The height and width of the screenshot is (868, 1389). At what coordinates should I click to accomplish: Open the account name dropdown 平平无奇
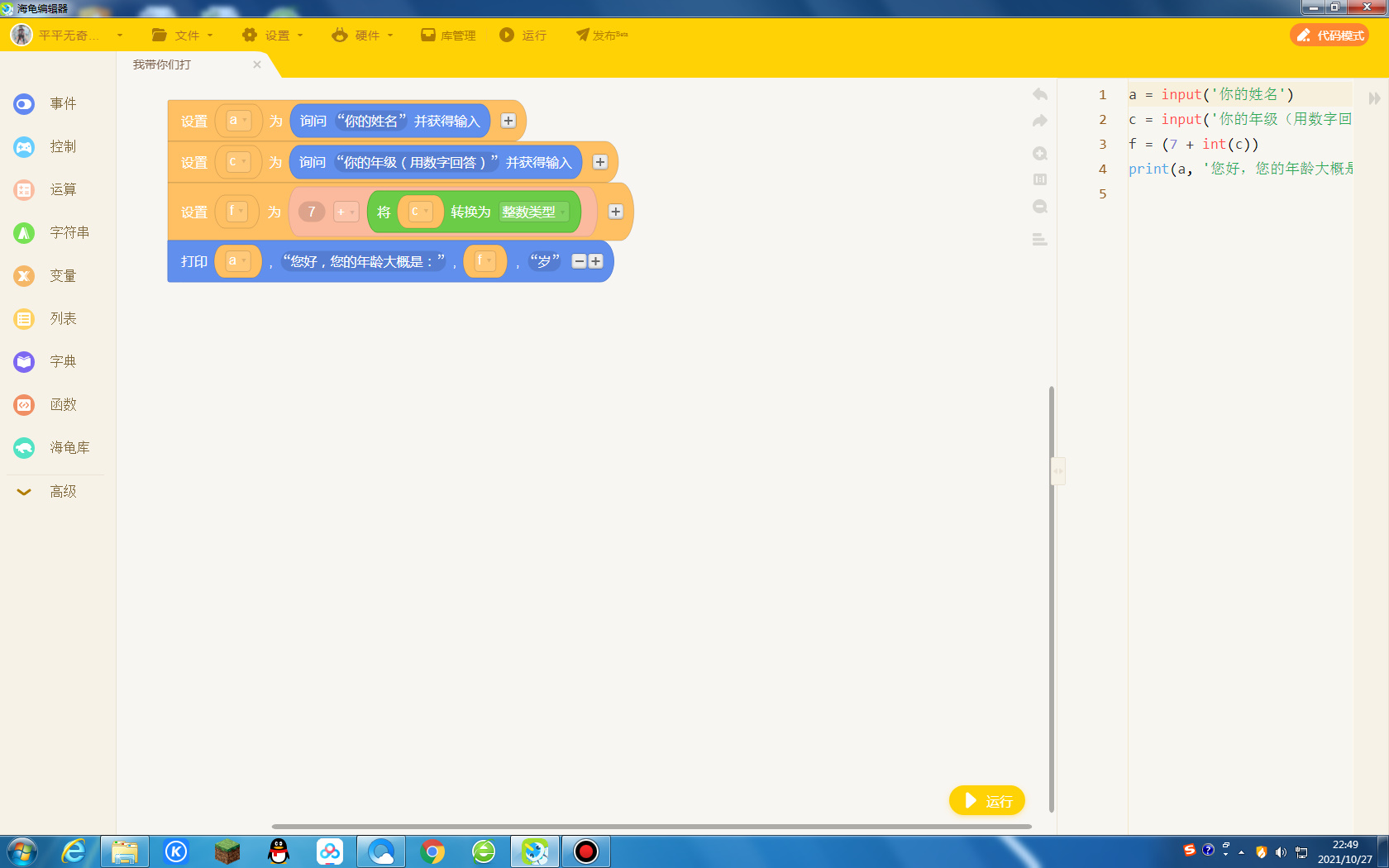coord(80,36)
